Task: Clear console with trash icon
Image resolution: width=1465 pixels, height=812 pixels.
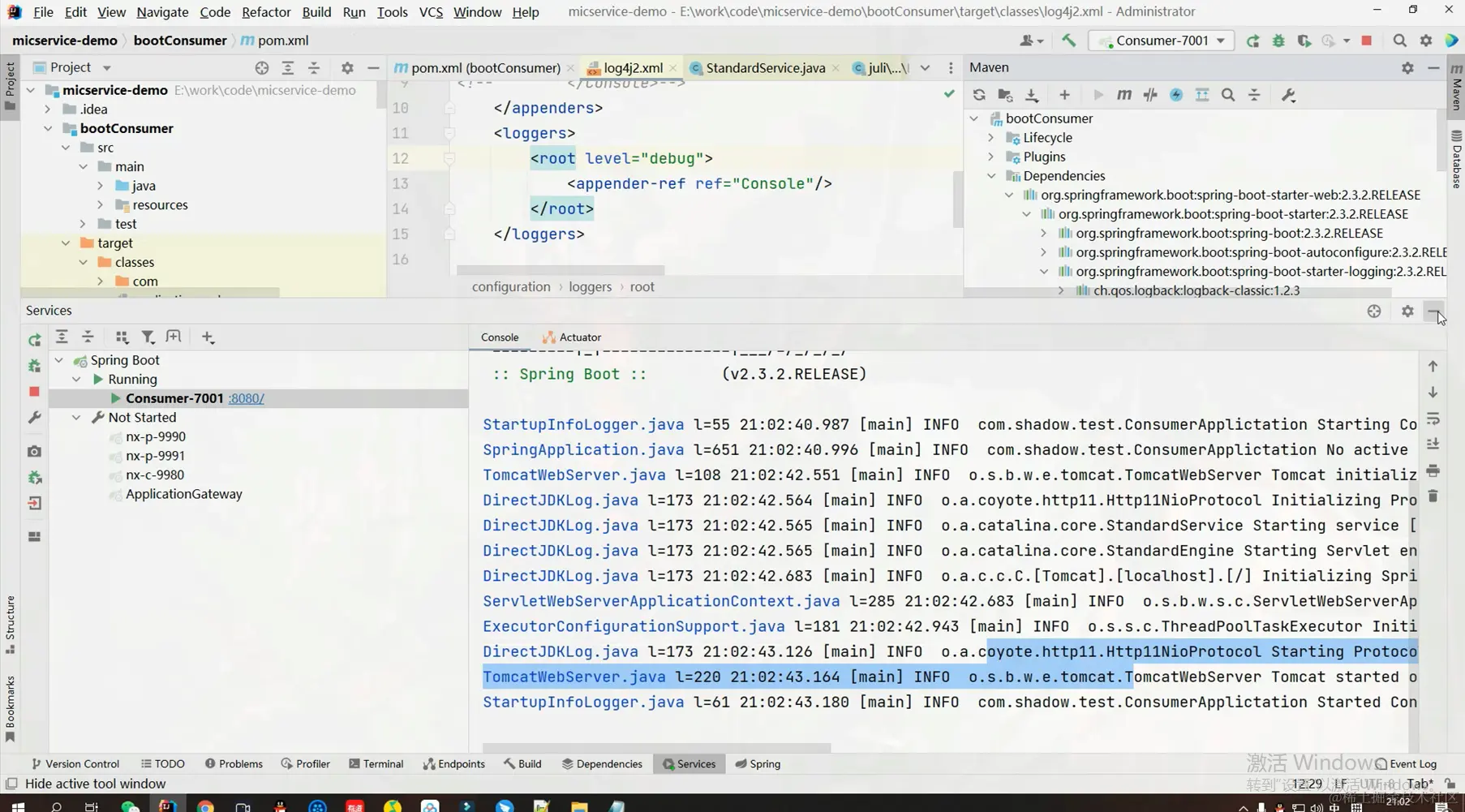Action: point(1433,496)
